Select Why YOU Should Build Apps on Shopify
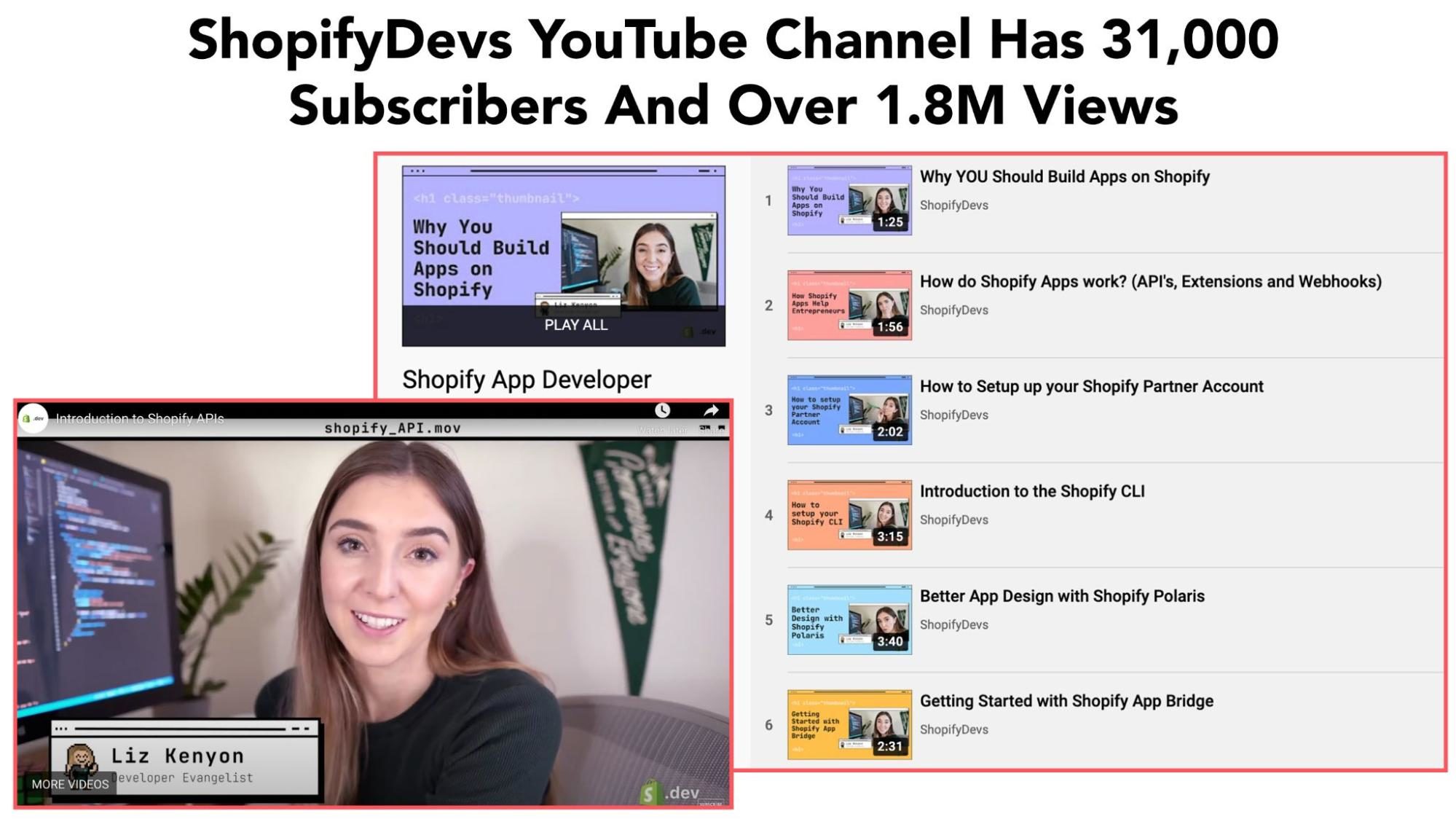The width and height of the screenshot is (1456, 819). pos(1064,176)
